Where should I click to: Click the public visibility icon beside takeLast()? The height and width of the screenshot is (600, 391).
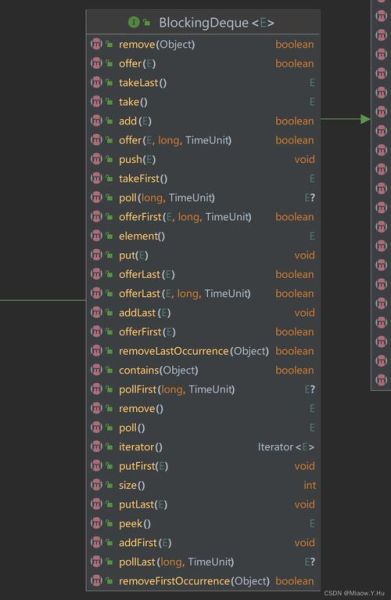click(109, 83)
